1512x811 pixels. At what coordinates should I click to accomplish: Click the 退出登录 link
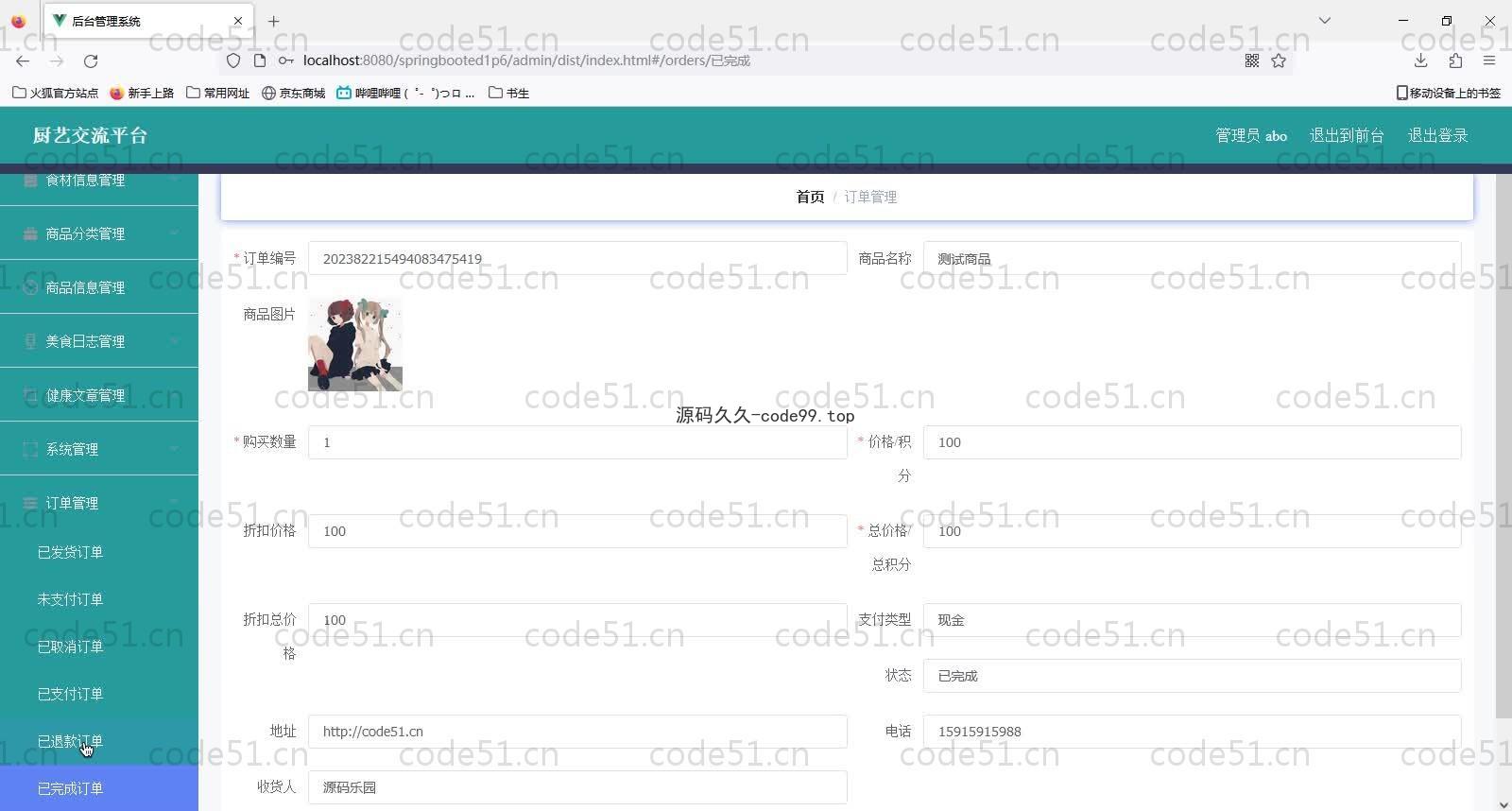1437,135
